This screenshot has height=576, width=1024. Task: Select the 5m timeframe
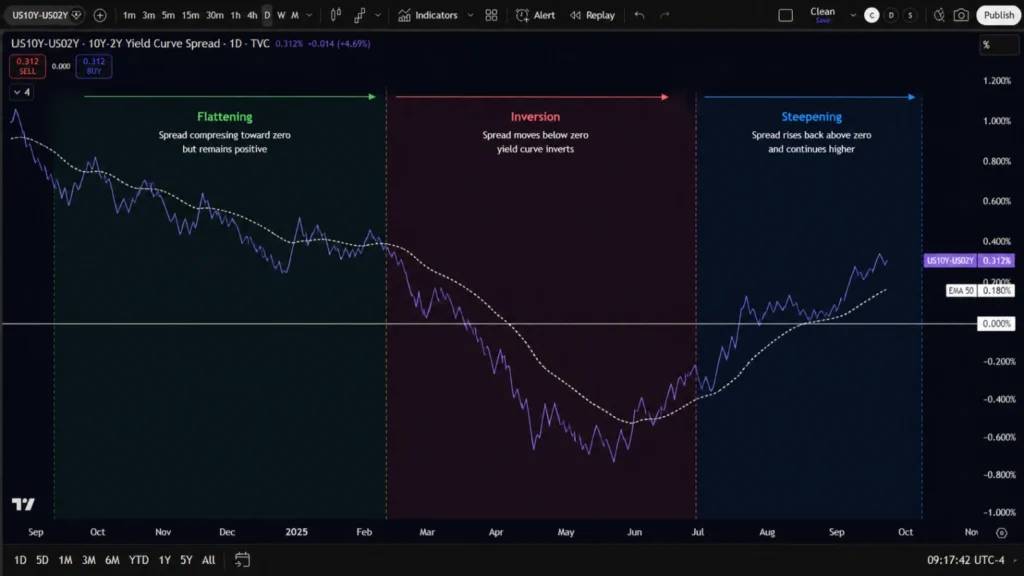click(168, 15)
